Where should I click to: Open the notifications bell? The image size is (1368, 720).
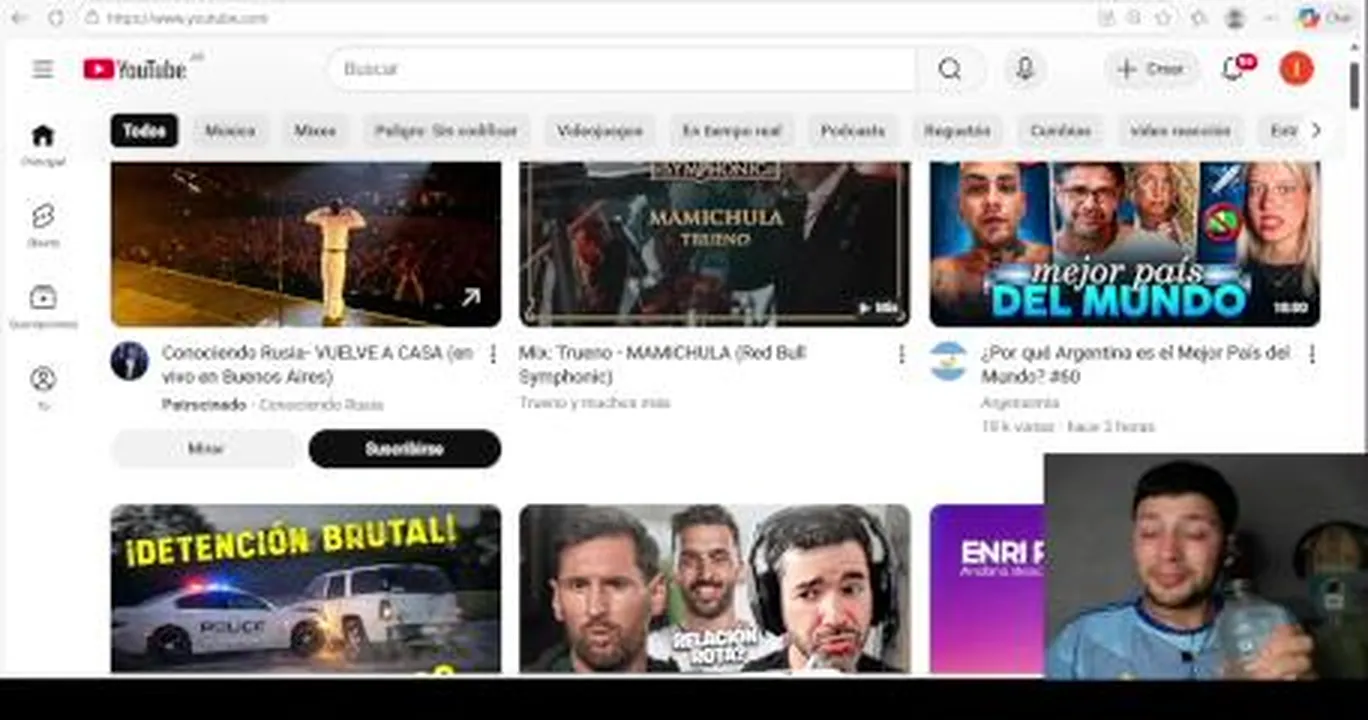1233,69
